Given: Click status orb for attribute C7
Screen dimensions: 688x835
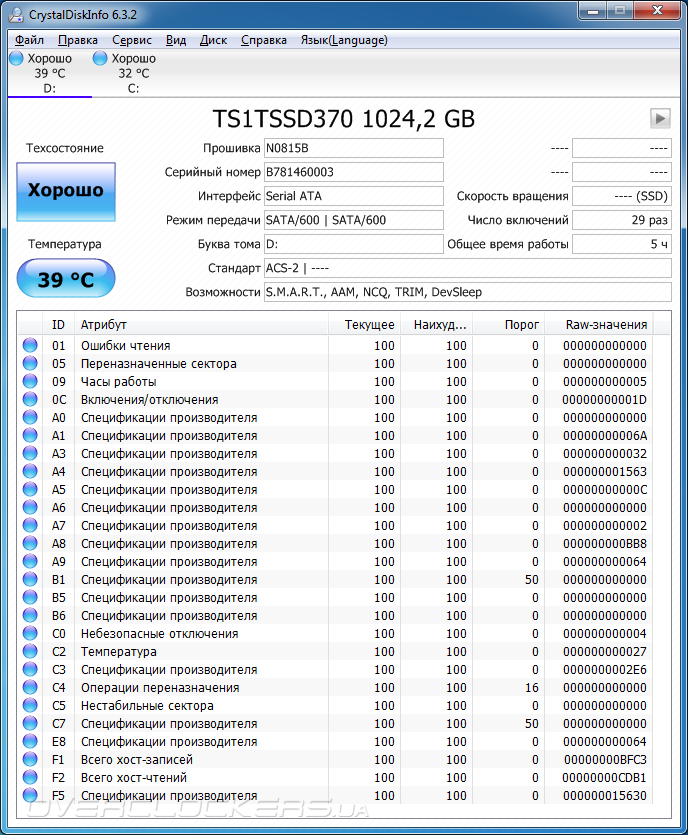Looking at the screenshot, I should [30, 723].
